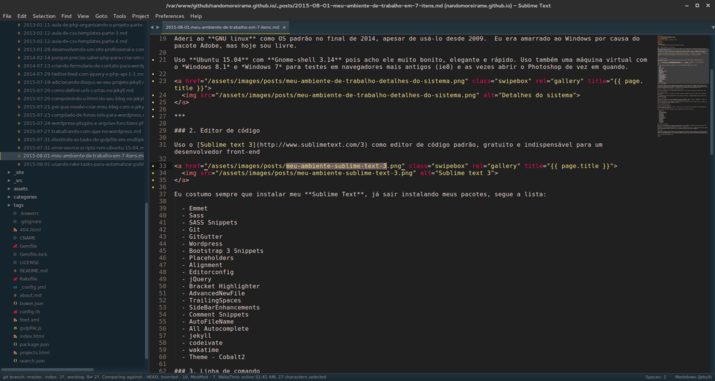Image resolution: width=715 pixels, height=381 pixels.
Task: Click the CNAME file icon
Action: 16,238
